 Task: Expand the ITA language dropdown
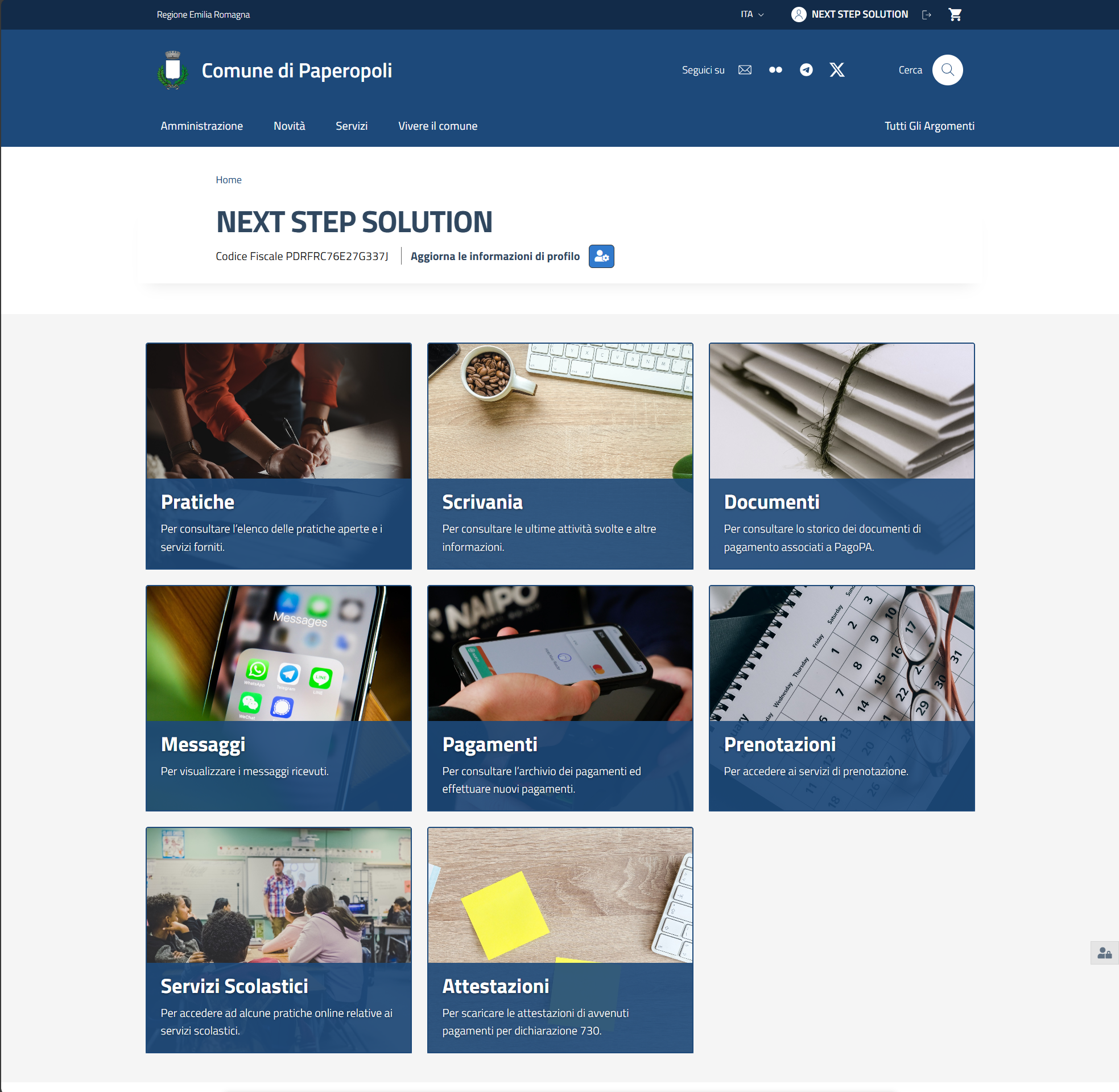[752, 14]
